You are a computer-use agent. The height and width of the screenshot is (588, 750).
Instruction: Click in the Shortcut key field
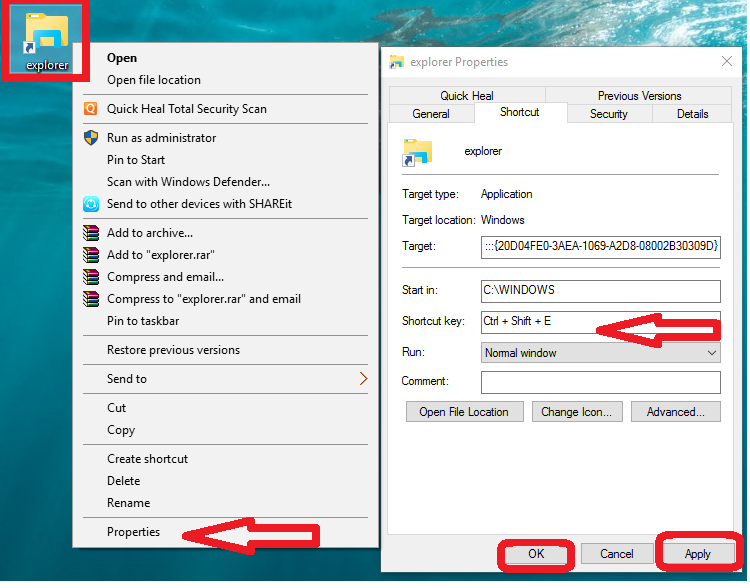tap(601, 322)
